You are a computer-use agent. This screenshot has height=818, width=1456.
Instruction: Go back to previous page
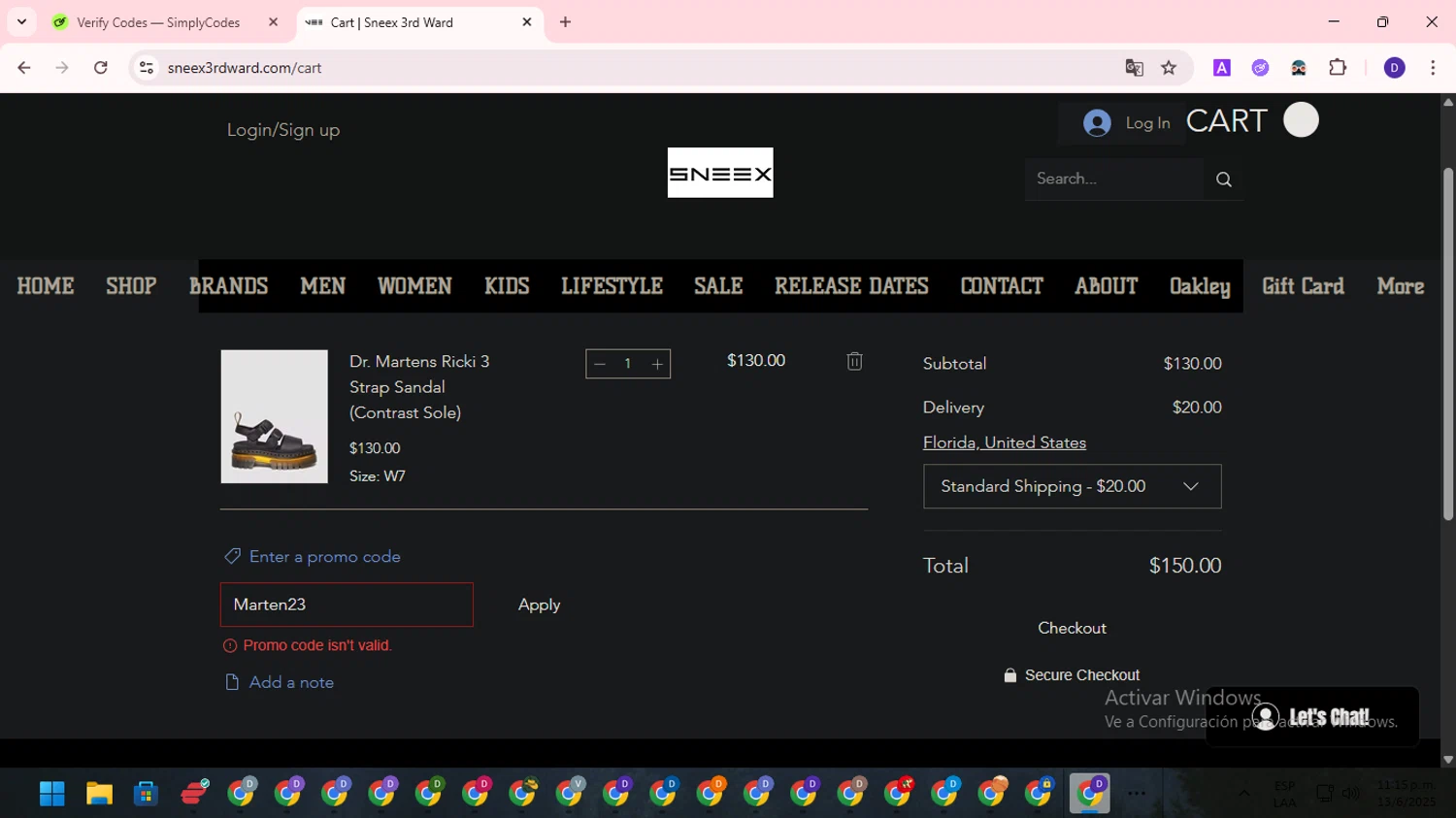(x=24, y=68)
